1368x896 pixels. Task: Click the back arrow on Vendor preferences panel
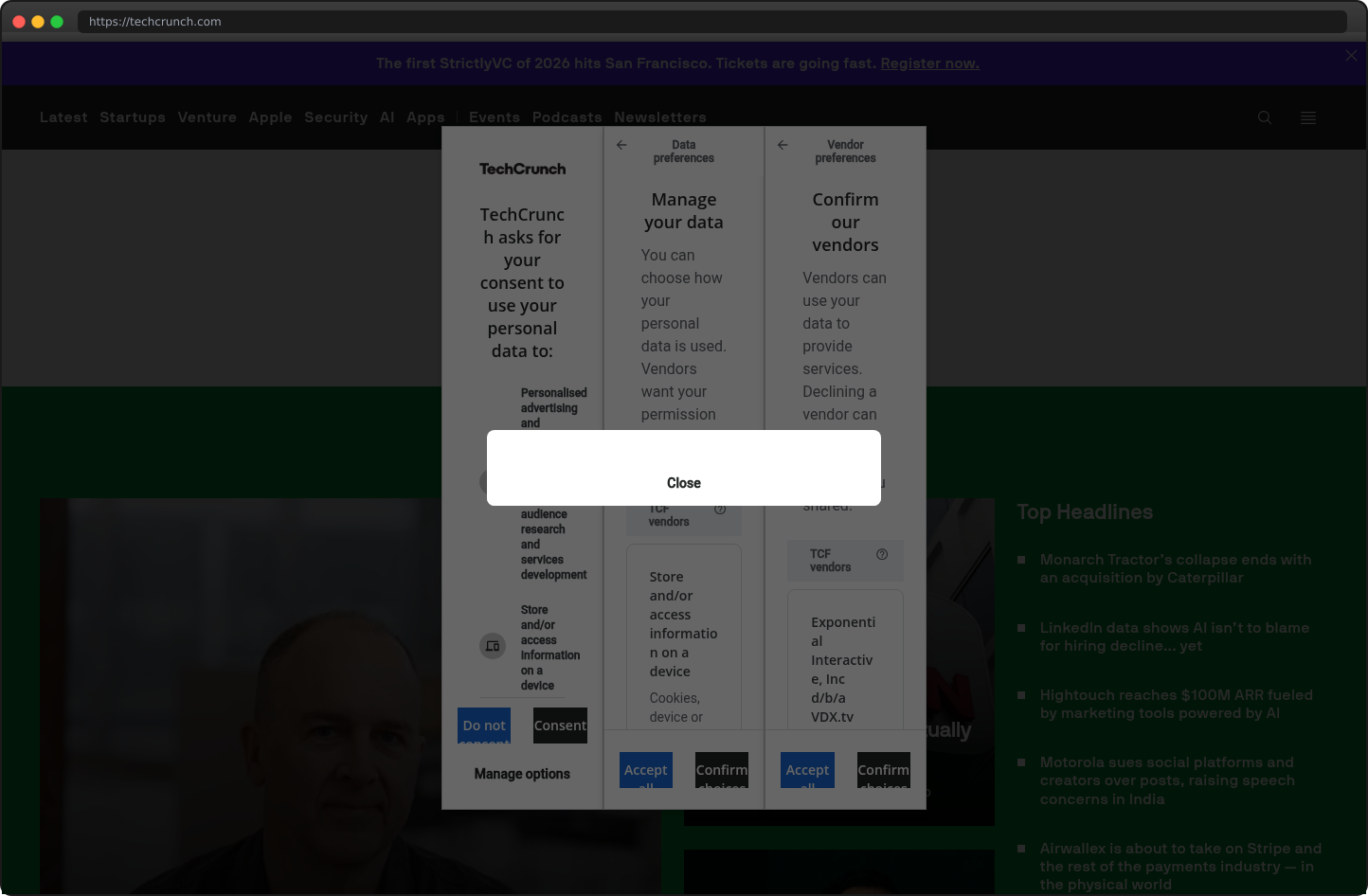783,145
